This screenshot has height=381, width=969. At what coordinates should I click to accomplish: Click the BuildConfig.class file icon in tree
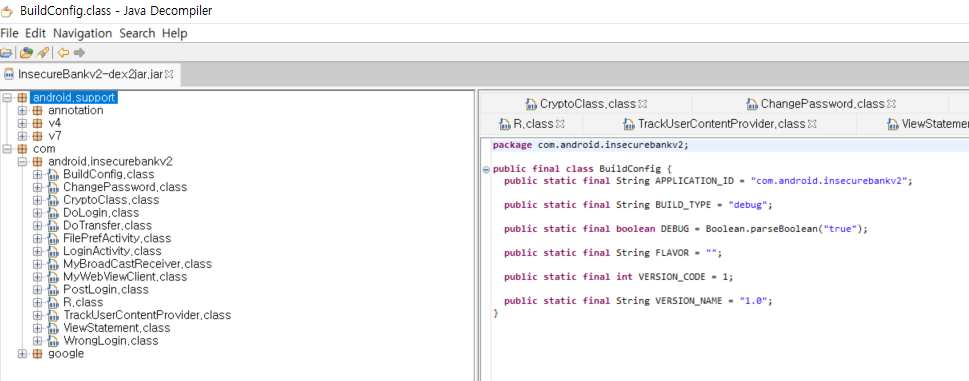pyautogui.click(x=53, y=174)
